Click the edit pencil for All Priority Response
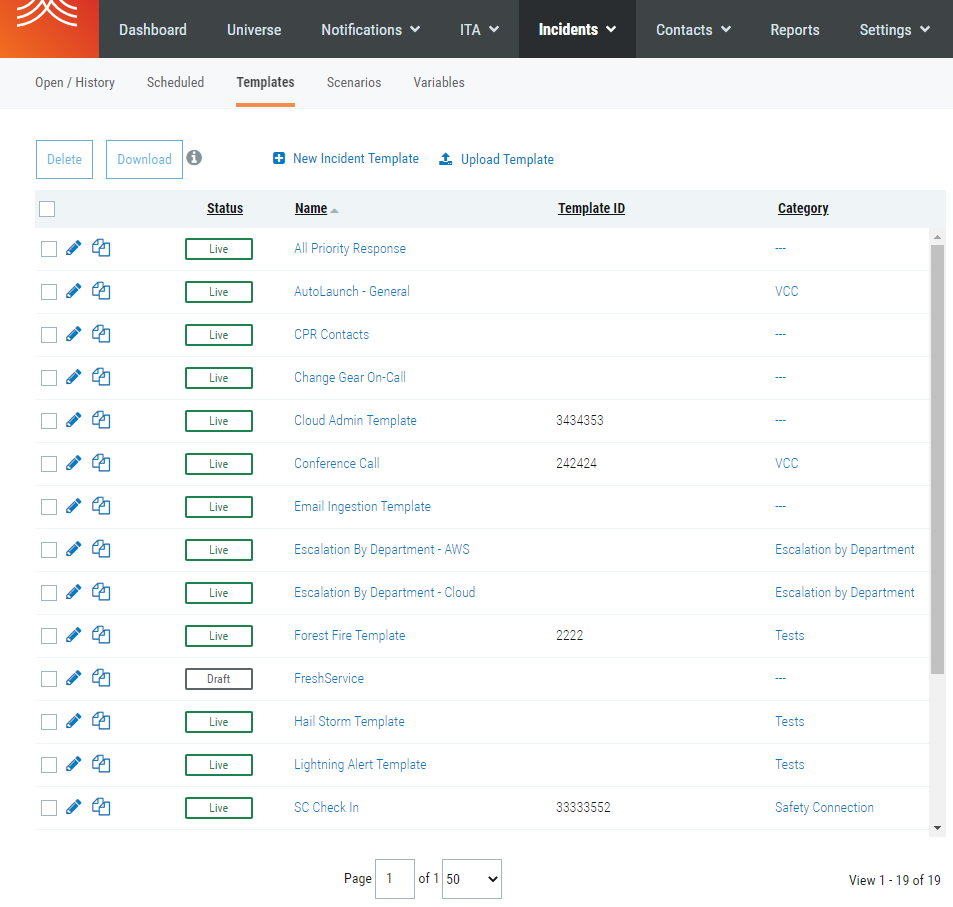The height and width of the screenshot is (907, 953). click(x=73, y=248)
